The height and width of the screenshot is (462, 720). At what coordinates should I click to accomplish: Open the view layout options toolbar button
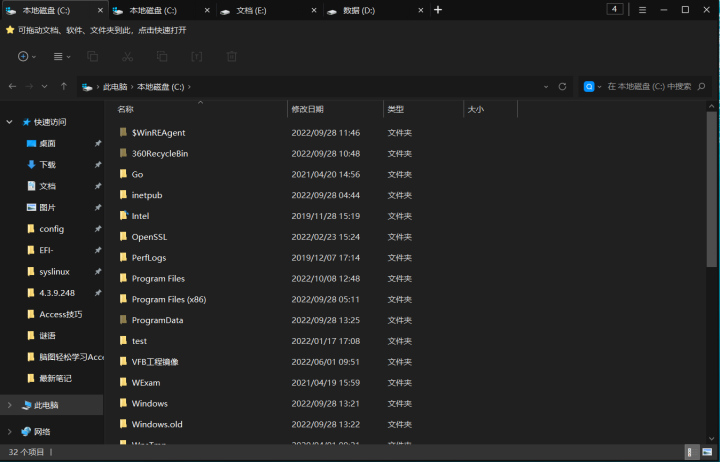[62, 56]
